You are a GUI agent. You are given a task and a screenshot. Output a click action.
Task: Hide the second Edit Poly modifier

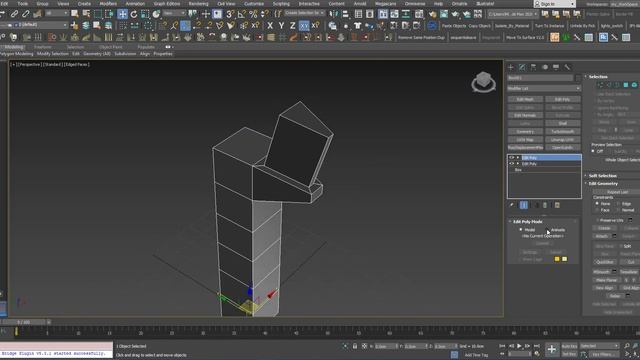point(511,164)
